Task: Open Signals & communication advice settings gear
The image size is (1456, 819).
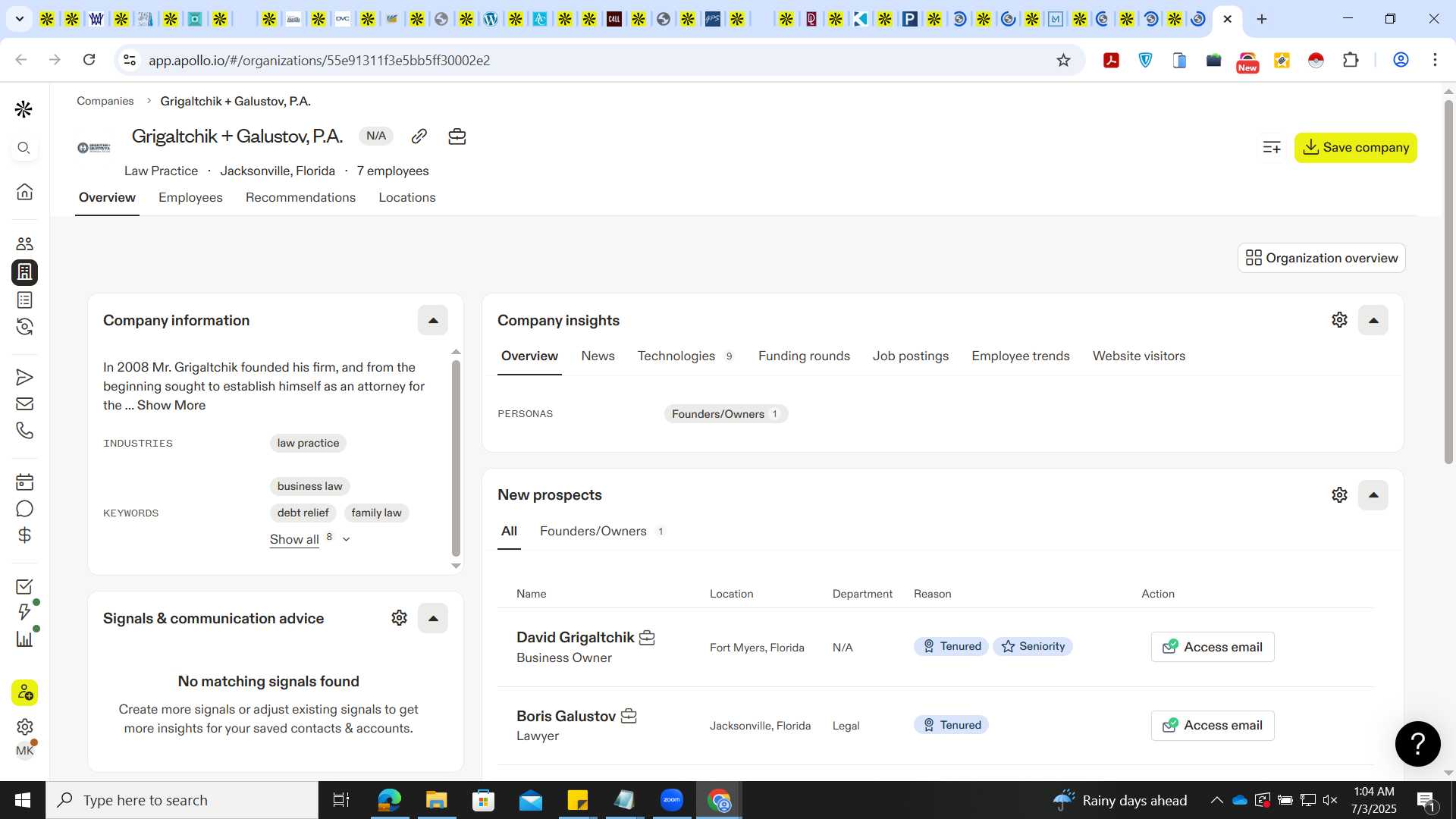Action: (x=400, y=618)
